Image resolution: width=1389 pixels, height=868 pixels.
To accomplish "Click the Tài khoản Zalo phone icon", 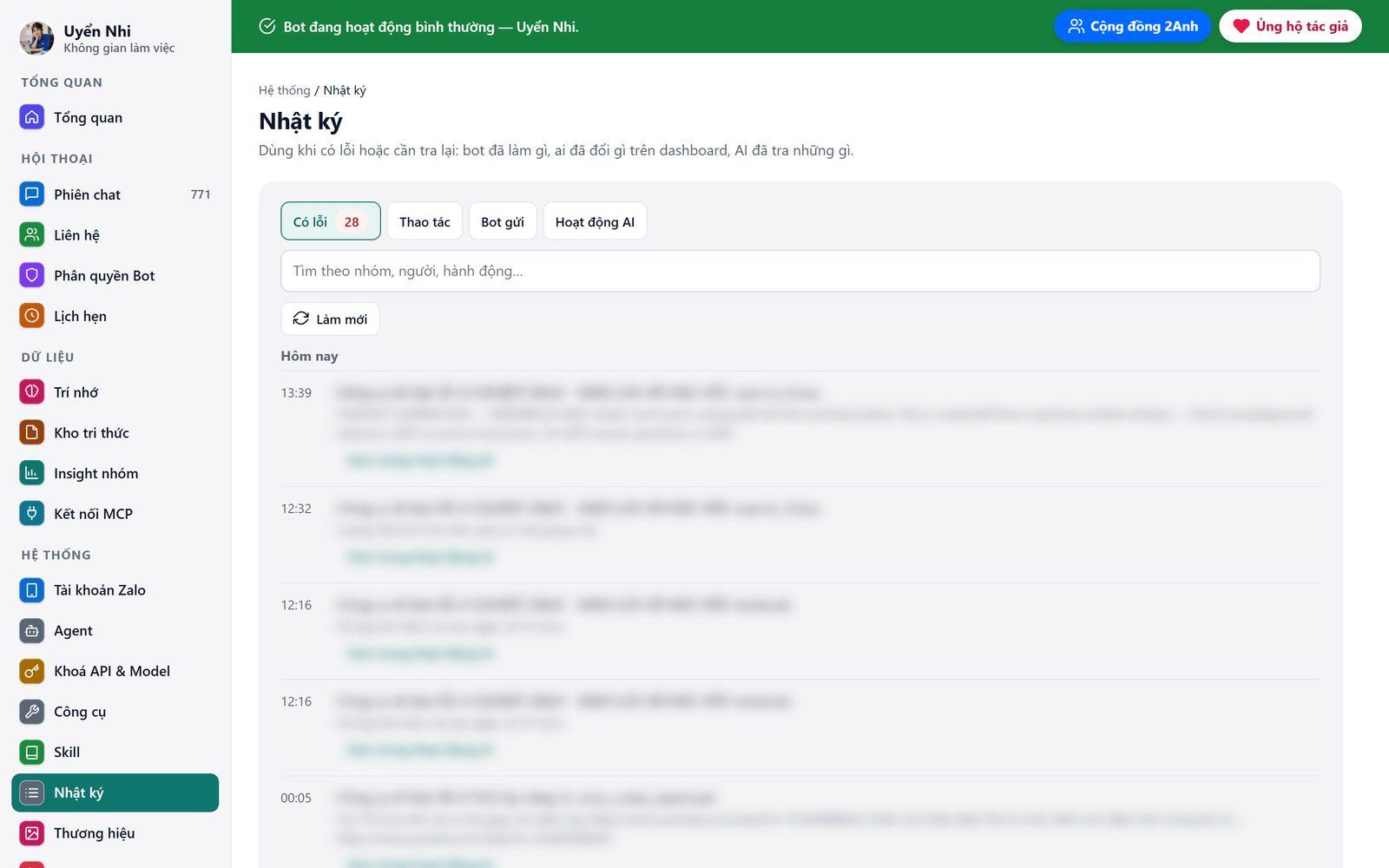I will 32,590.
